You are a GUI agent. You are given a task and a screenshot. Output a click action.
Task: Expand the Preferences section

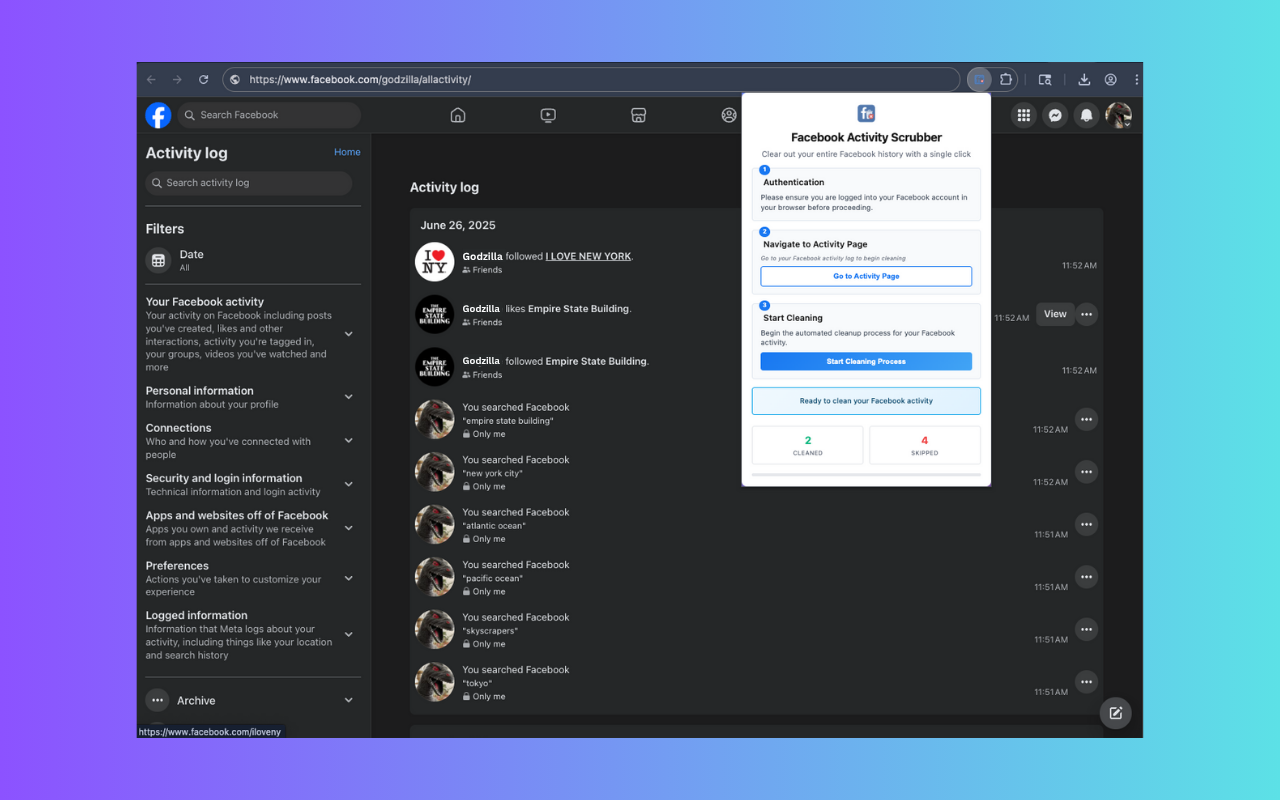(349, 578)
